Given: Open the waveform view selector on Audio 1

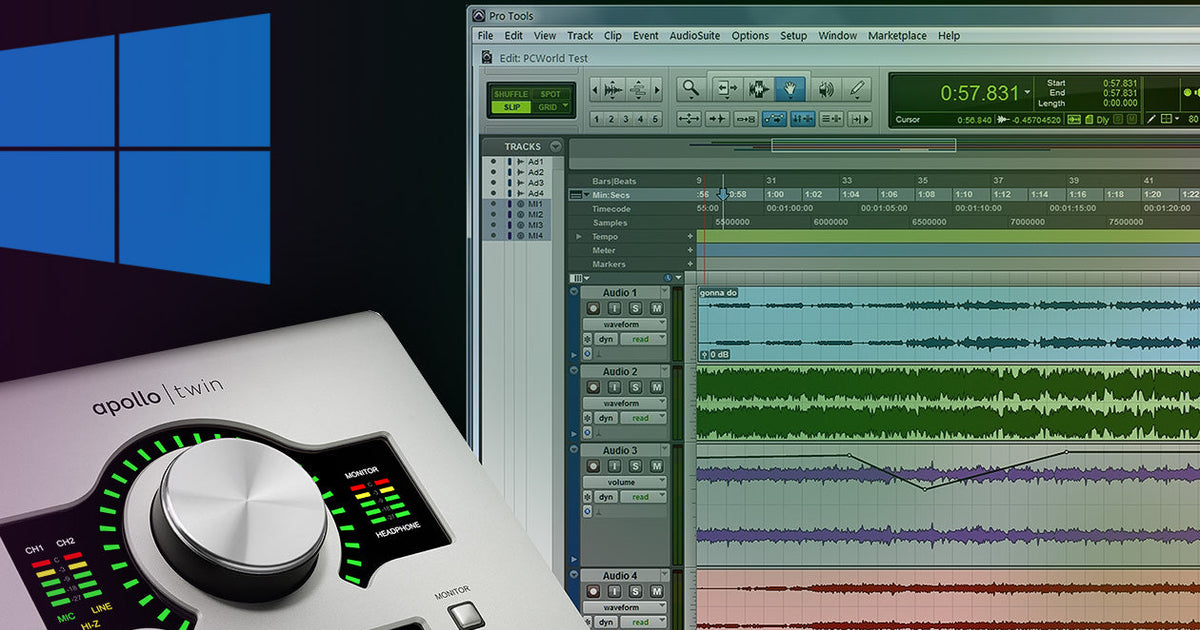Looking at the screenshot, I should point(624,324).
